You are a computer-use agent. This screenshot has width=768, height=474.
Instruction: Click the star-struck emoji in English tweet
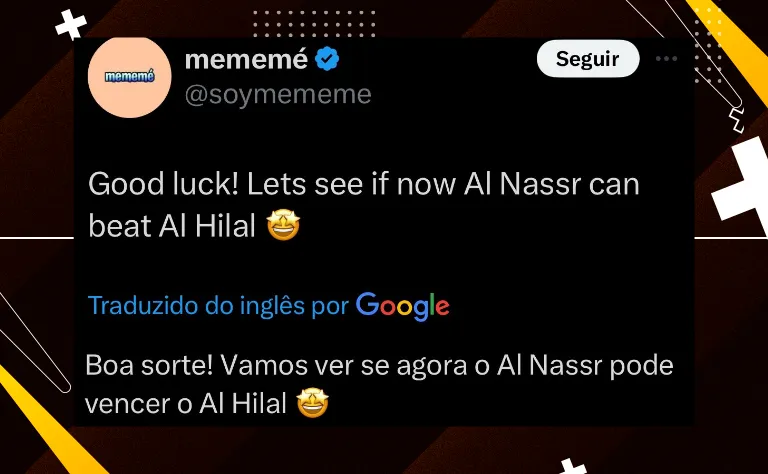pyautogui.click(x=283, y=225)
